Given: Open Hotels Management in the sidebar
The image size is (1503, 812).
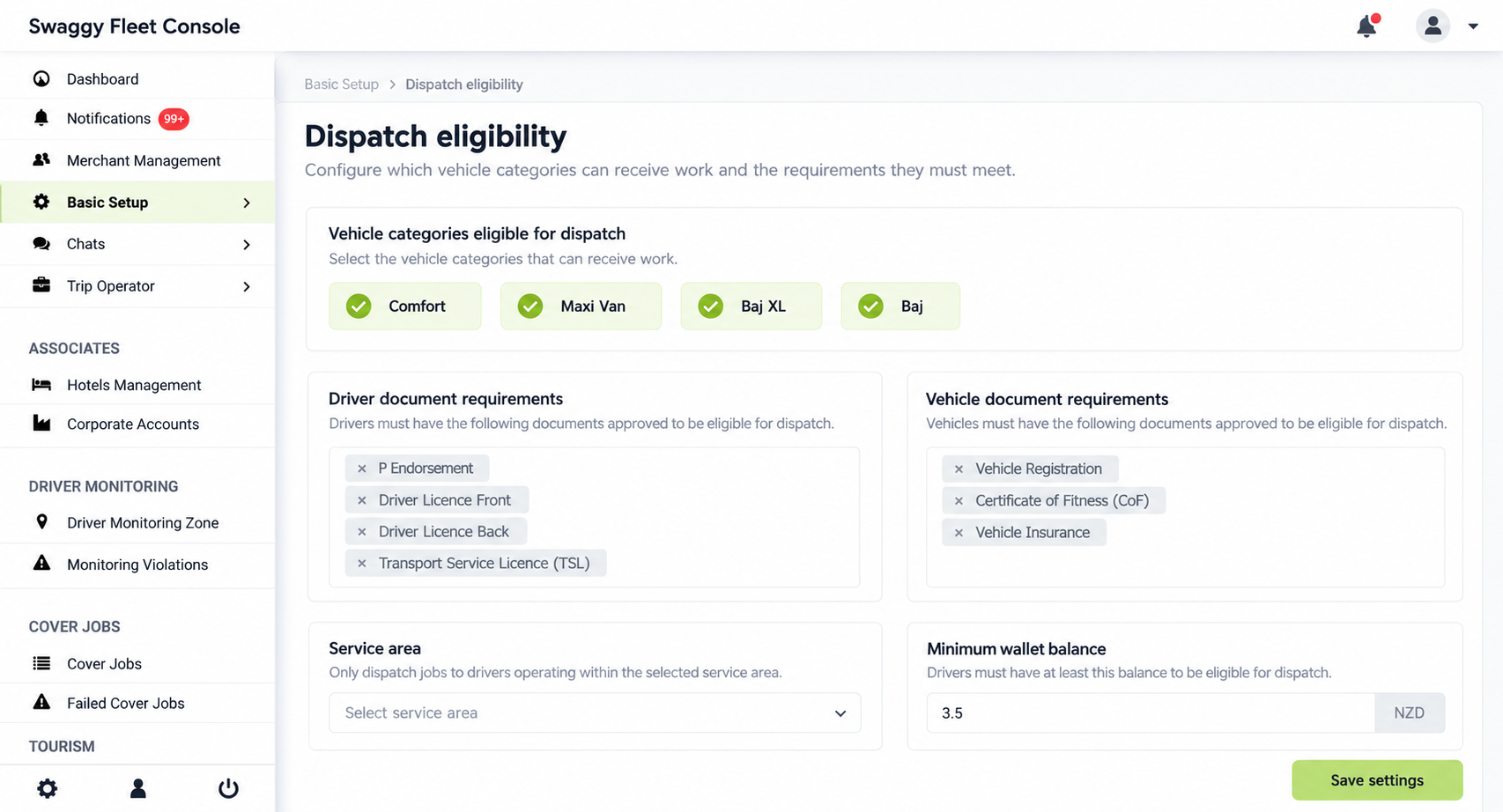Looking at the screenshot, I should point(137,385).
